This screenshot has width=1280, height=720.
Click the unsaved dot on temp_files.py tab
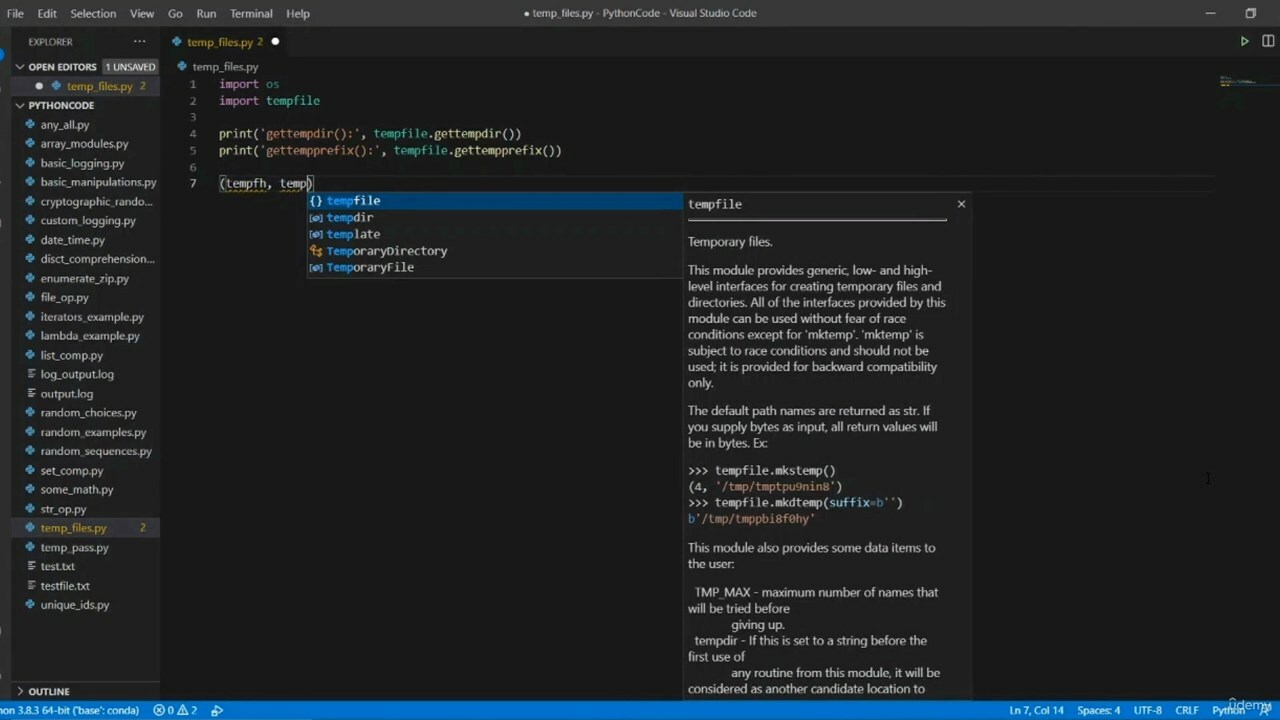[x=275, y=42]
